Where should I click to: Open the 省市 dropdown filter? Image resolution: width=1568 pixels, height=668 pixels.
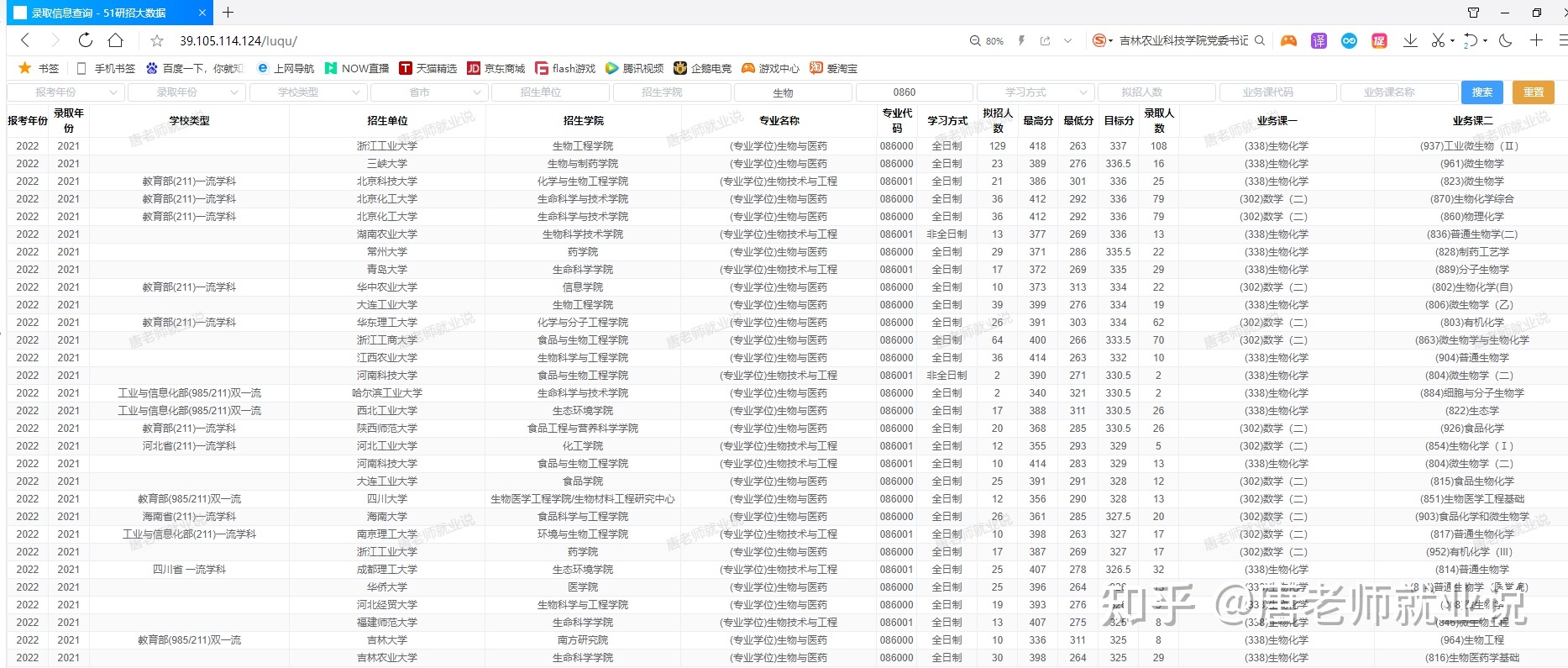click(x=428, y=92)
